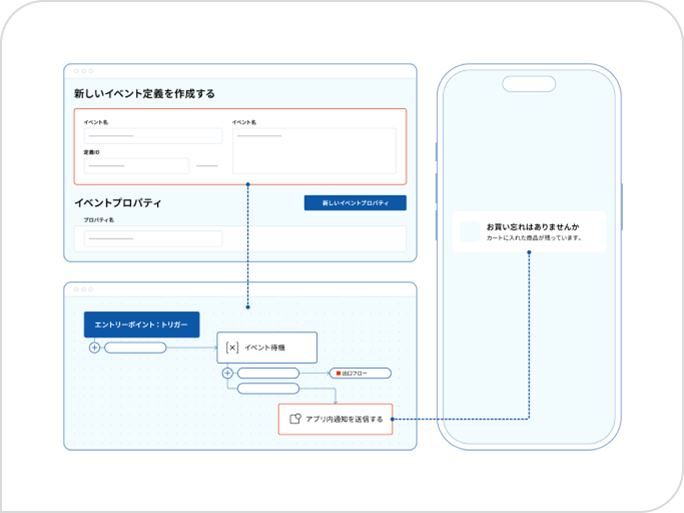Click the notification icon in アプリ内通知を送信する node
The image size is (684, 513).
(295, 419)
